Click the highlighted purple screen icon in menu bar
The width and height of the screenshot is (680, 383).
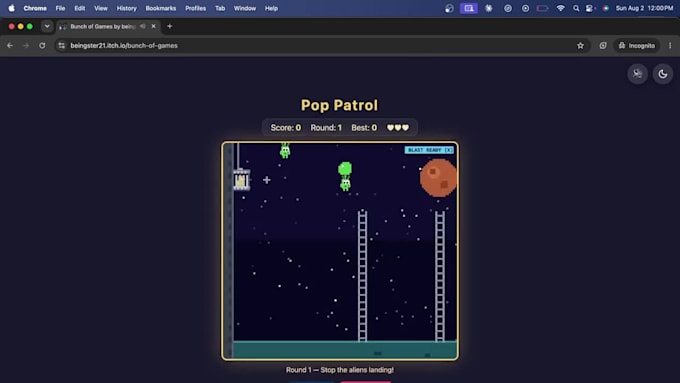tap(469, 8)
